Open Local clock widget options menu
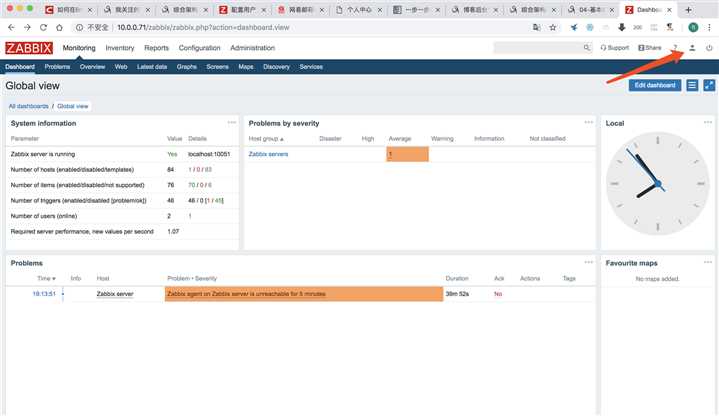719x416 pixels. (x=708, y=122)
